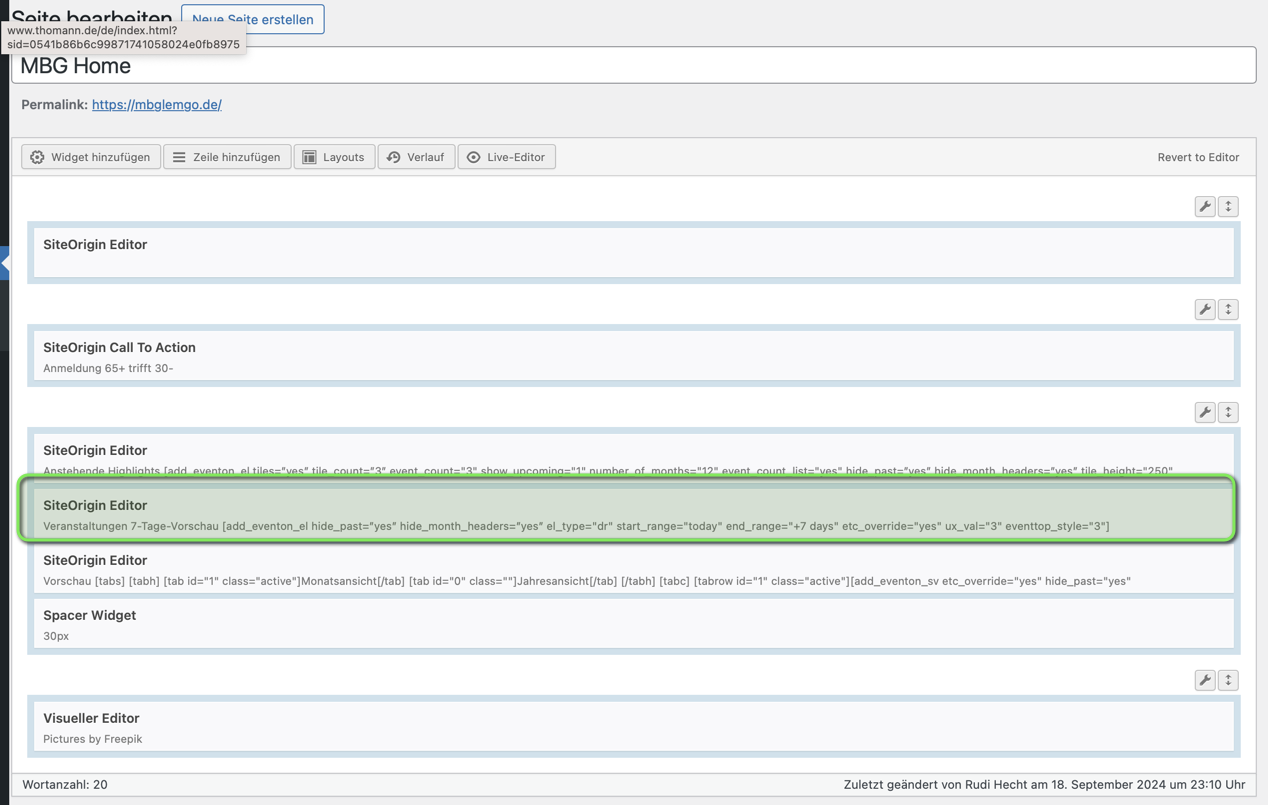Select the SiteOrigin Call To Action widget

click(634, 356)
